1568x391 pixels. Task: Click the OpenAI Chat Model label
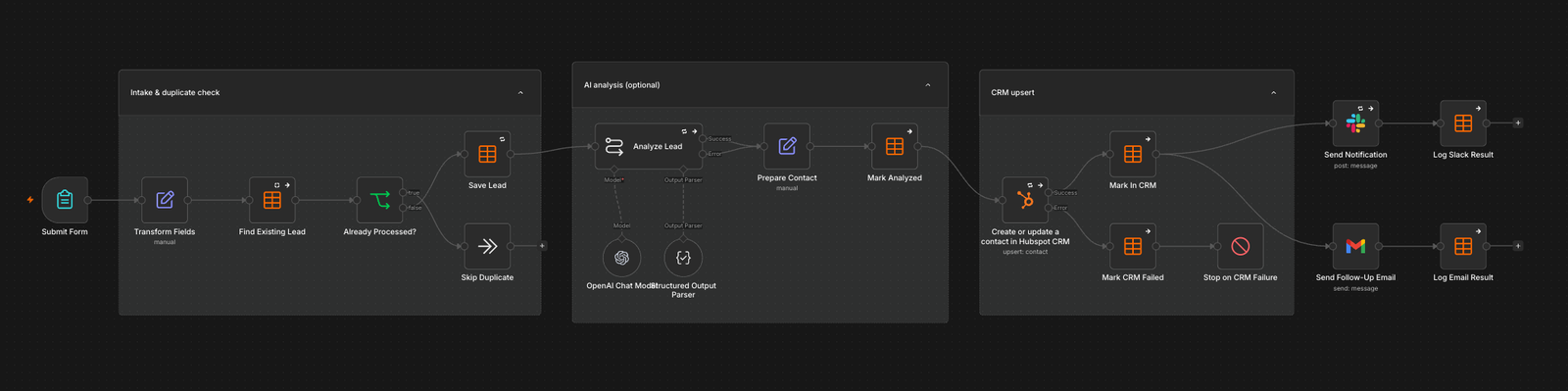point(621,286)
